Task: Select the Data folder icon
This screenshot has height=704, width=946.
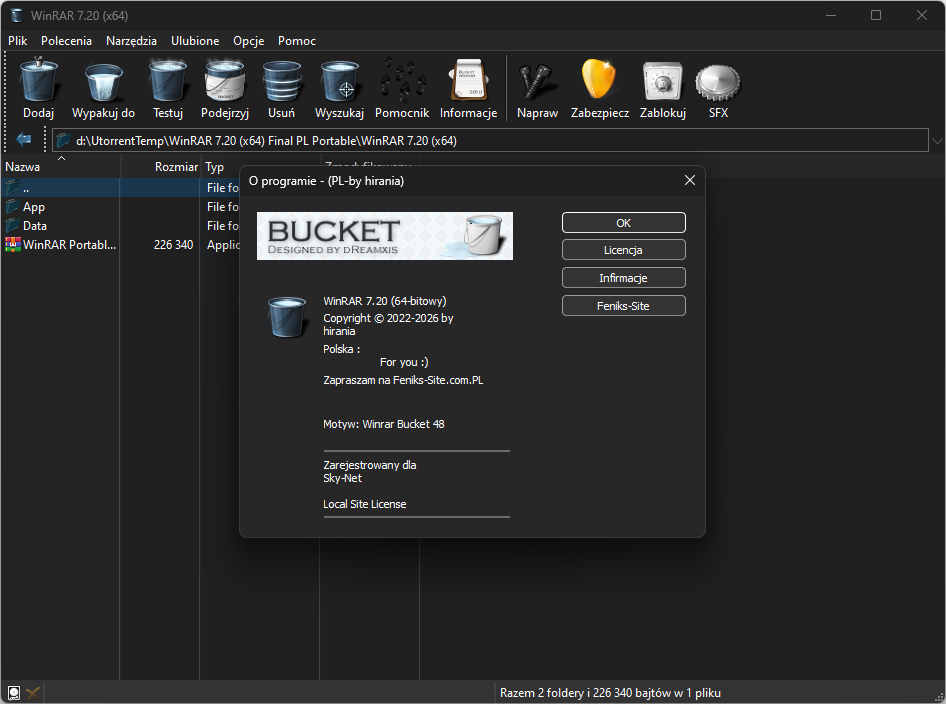Action: (x=13, y=226)
